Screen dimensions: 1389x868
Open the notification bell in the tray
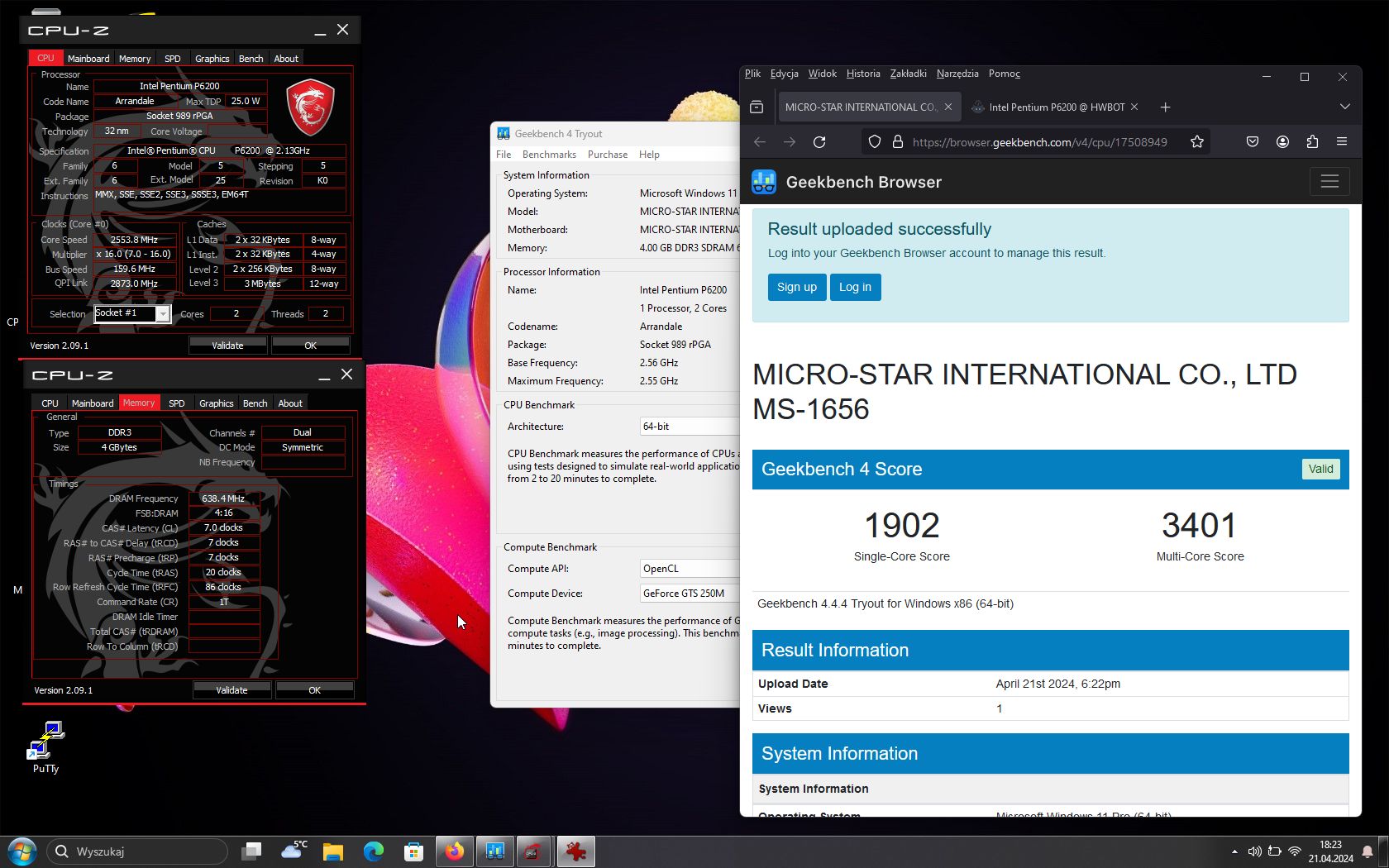pos(1368,851)
